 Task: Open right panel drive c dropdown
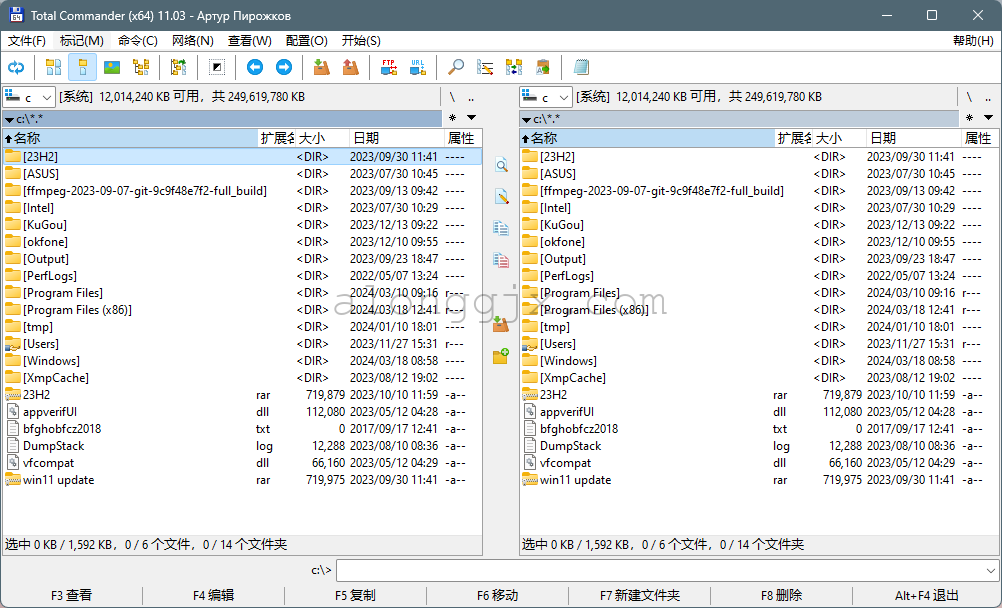coord(546,97)
